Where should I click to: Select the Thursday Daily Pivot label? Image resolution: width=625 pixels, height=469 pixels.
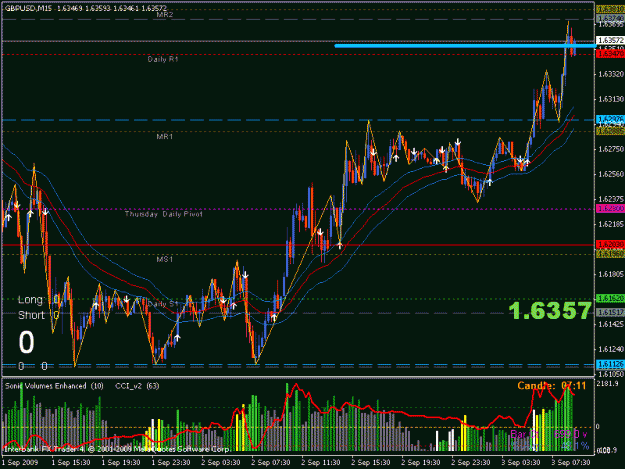(x=164, y=214)
